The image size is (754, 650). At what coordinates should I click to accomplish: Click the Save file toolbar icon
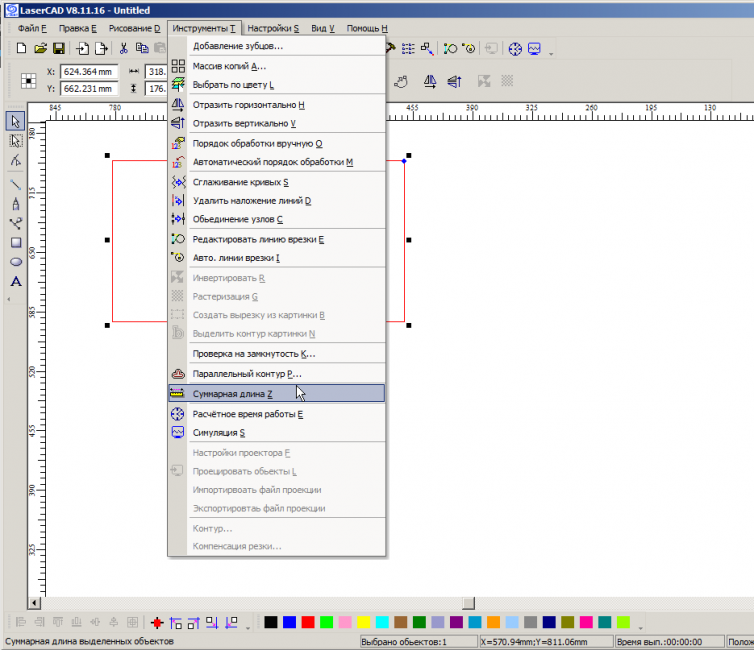[58, 48]
